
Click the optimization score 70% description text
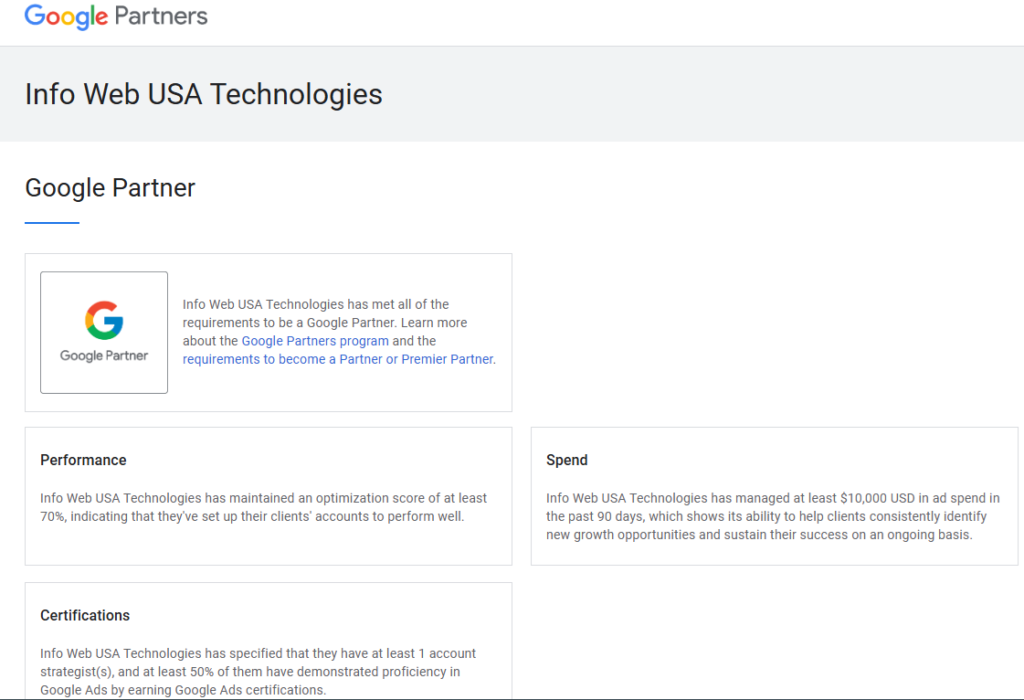coord(263,507)
